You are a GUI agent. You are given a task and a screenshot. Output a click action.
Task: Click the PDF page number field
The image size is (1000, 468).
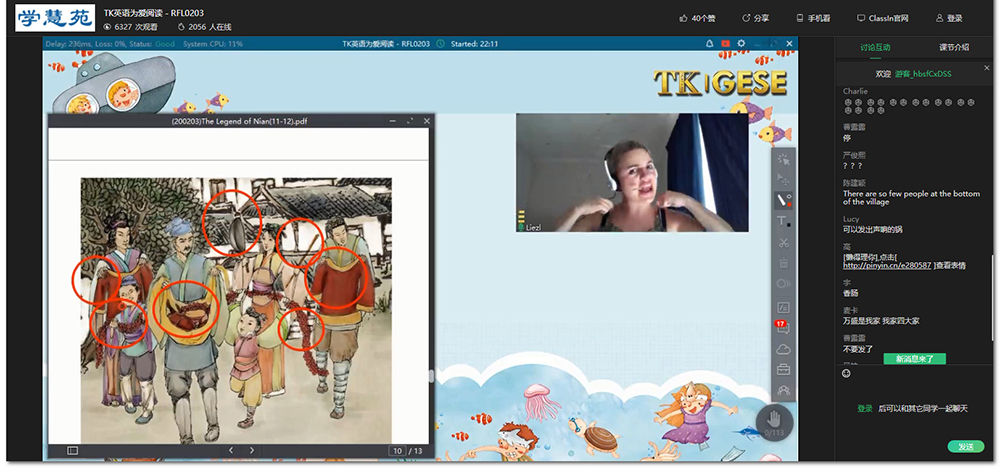[x=397, y=451]
